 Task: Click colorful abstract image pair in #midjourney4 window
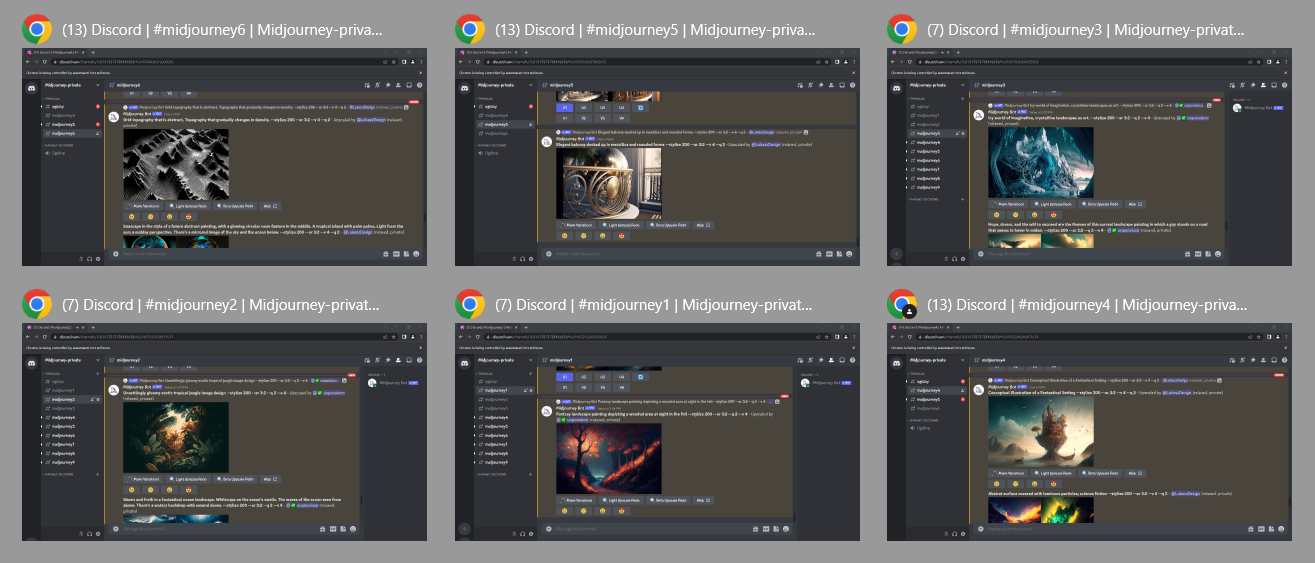coord(1040,511)
